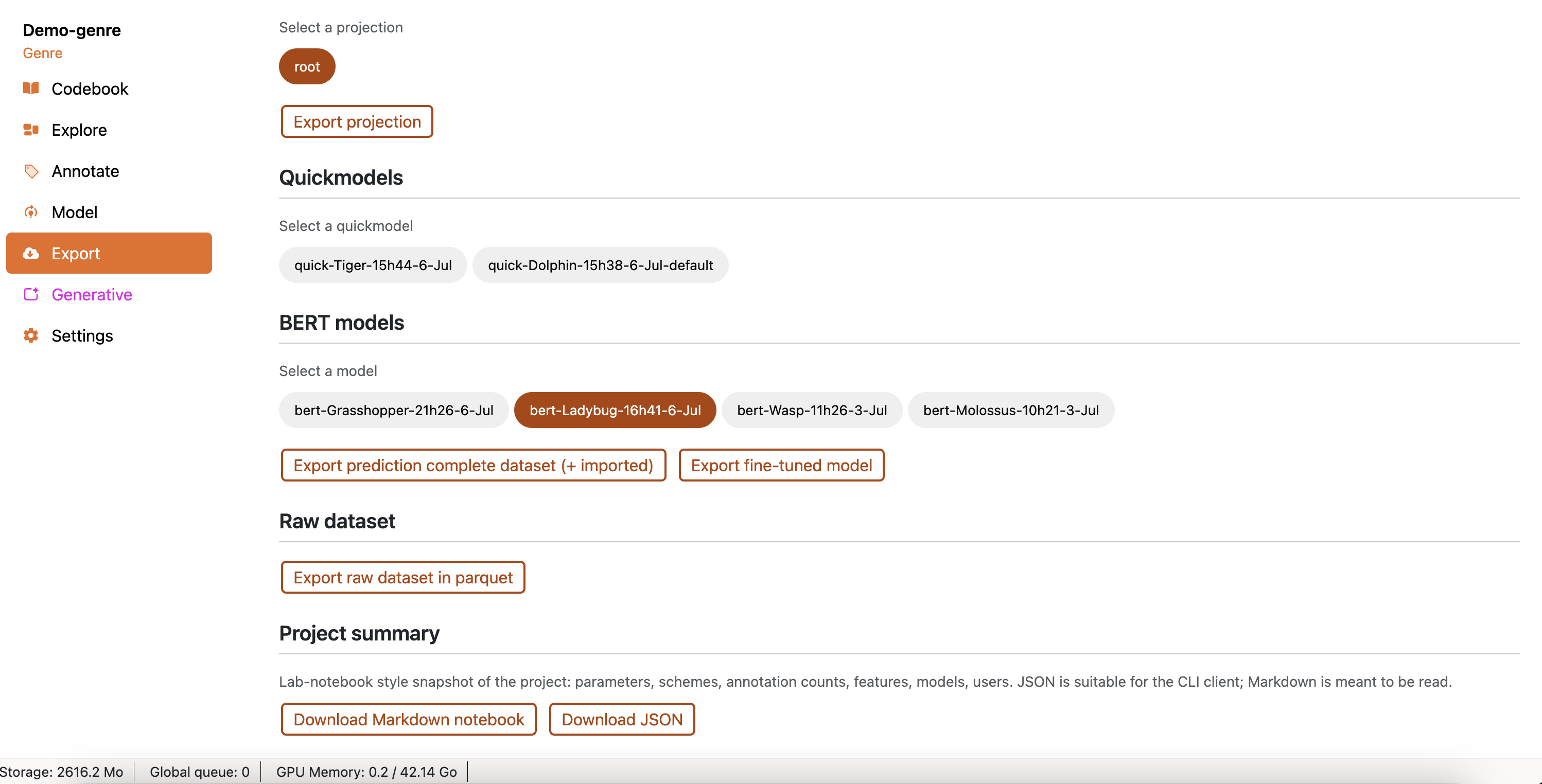The image size is (1542, 784).
Task: Click the Project summary heading
Action: point(359,633)
